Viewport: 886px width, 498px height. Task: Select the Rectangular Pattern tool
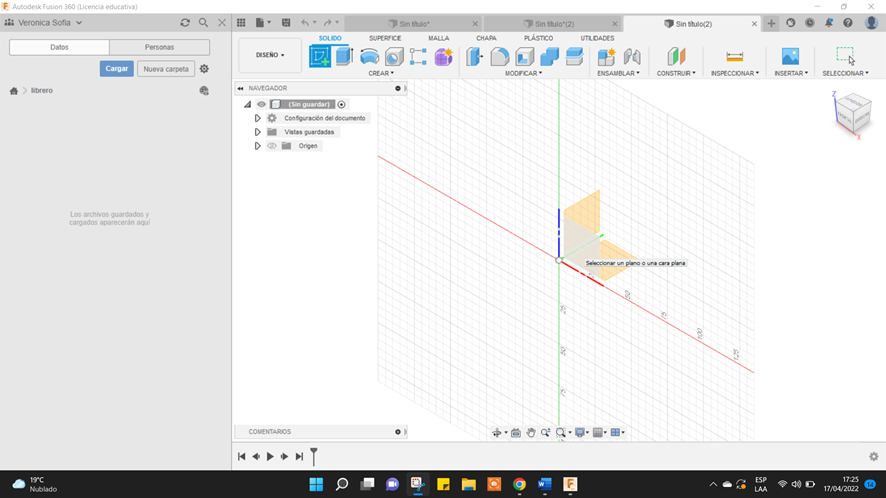[418, 57]
